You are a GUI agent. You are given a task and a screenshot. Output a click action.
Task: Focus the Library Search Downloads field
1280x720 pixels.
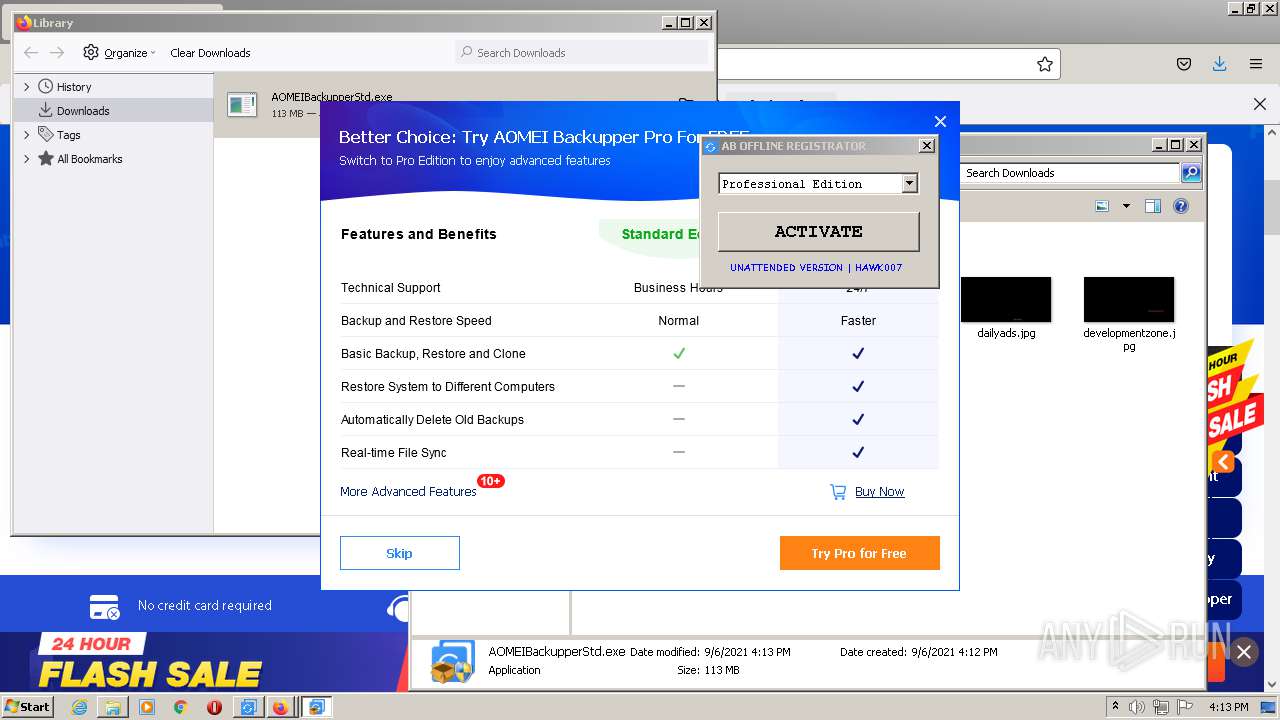[x=581, y=52]
